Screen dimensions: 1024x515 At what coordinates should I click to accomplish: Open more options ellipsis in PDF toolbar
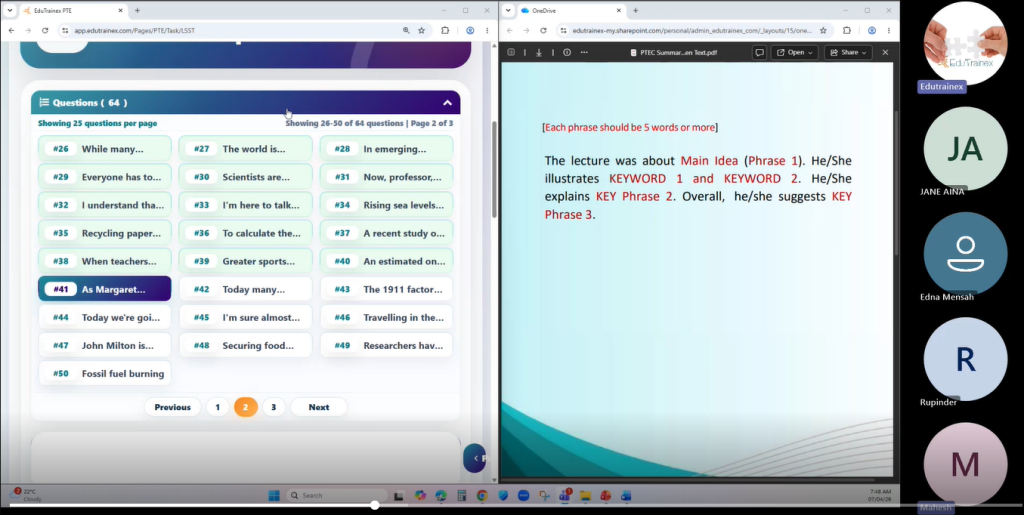pos(584,52)
